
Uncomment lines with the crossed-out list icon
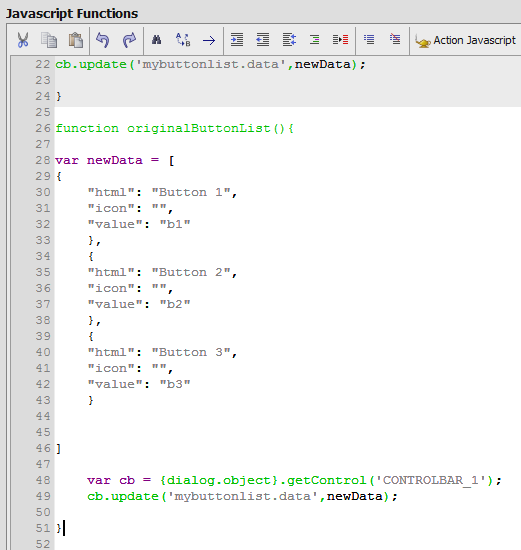(395, 39)
